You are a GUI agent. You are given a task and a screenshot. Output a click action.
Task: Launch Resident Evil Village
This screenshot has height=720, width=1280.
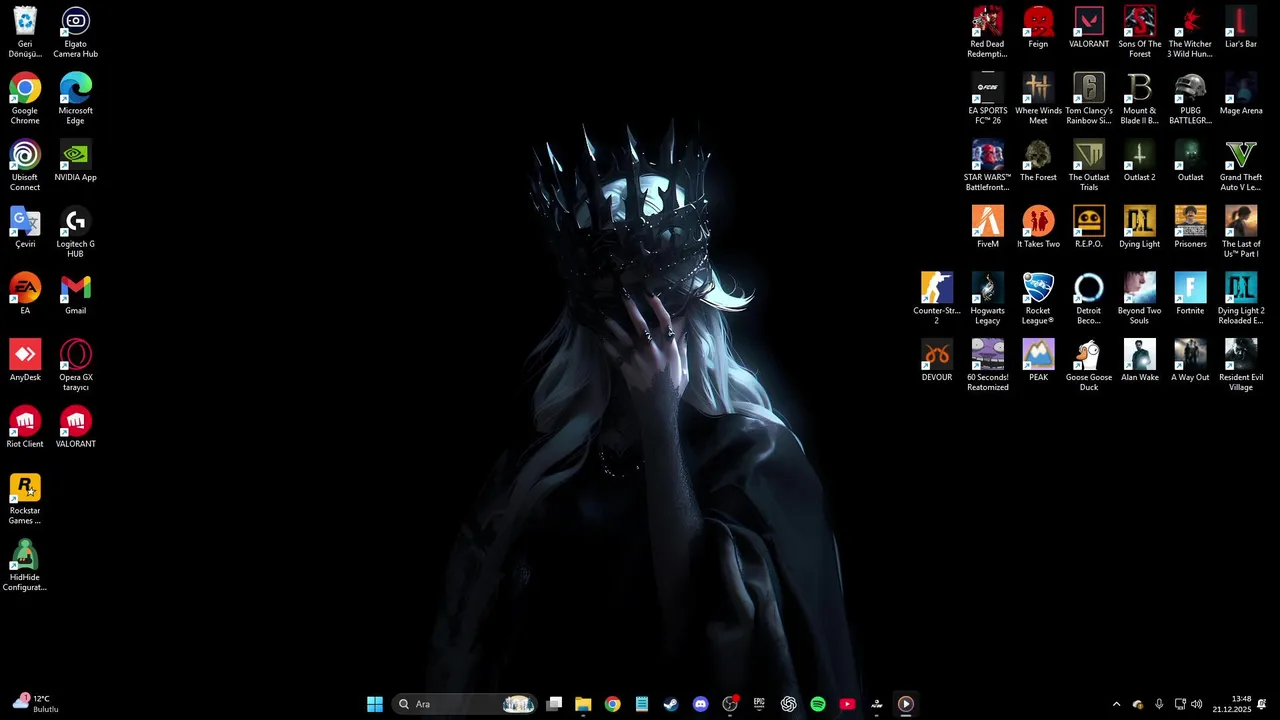coord(1241,366)
